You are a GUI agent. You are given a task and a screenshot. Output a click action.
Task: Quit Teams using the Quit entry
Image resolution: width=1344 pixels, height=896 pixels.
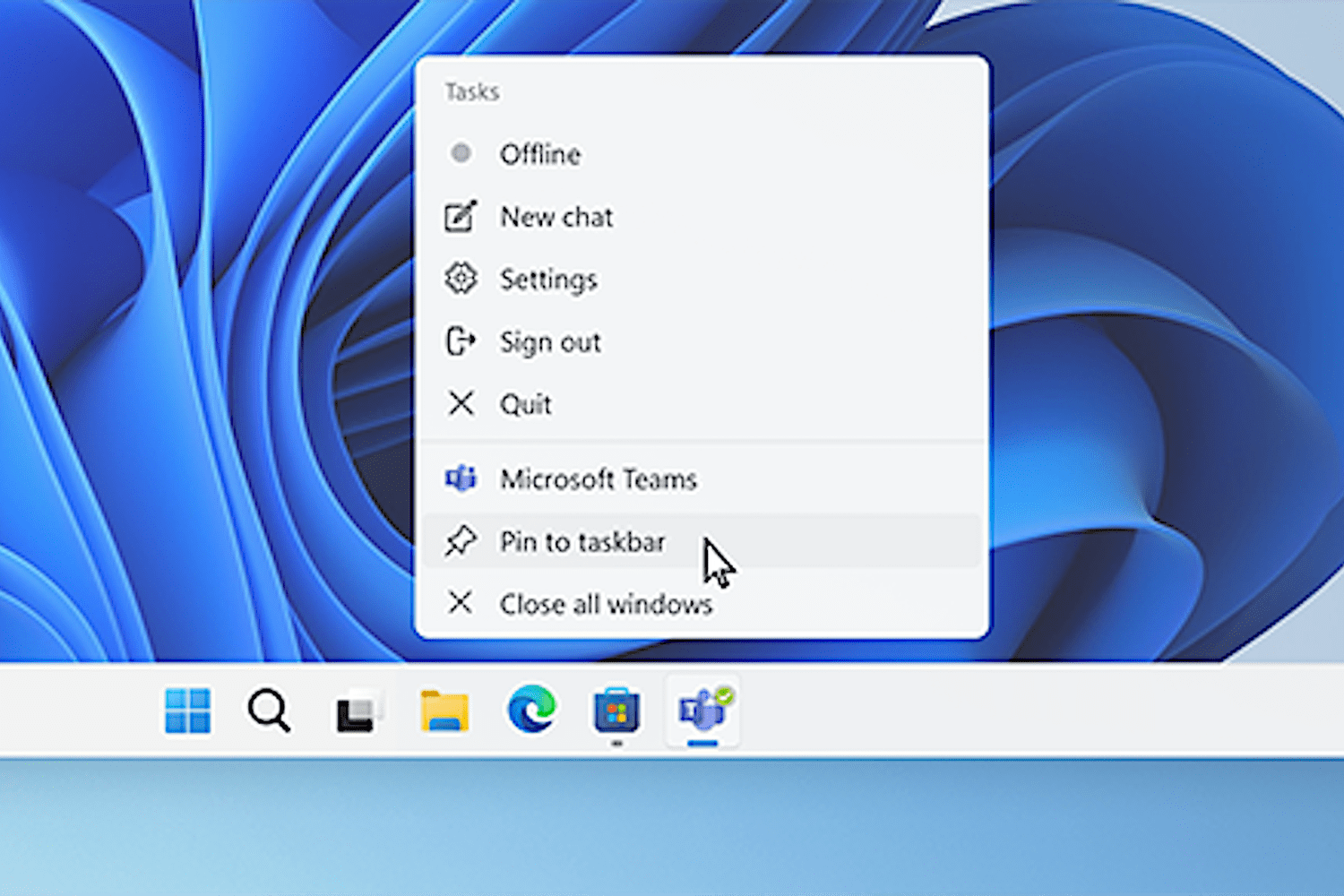(525, 404)
